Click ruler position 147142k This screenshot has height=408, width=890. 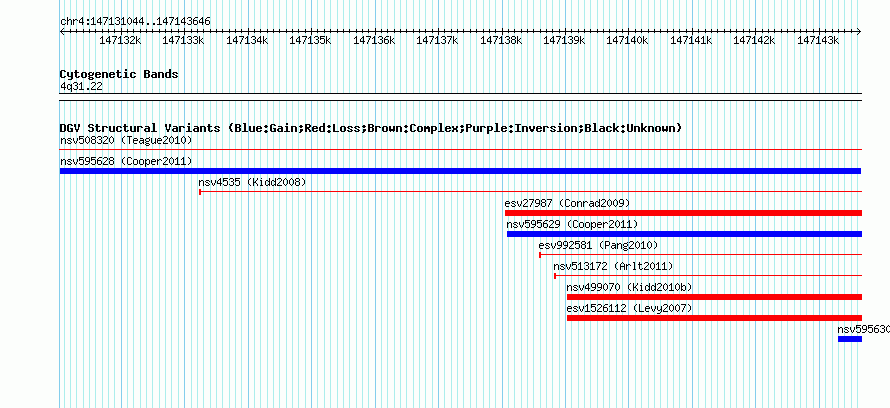tap(755, 40)
